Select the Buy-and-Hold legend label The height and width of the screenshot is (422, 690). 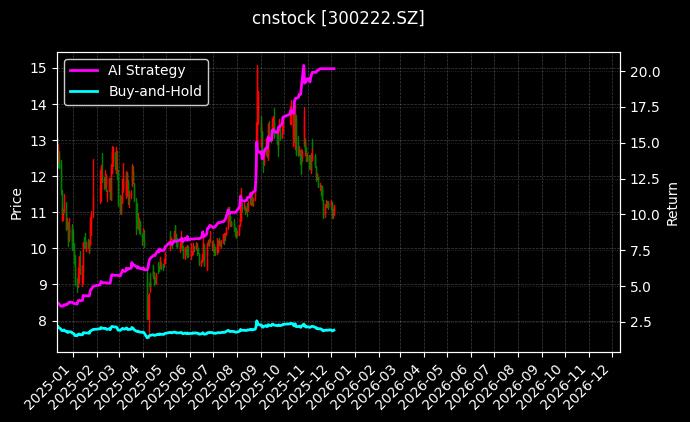155,91
